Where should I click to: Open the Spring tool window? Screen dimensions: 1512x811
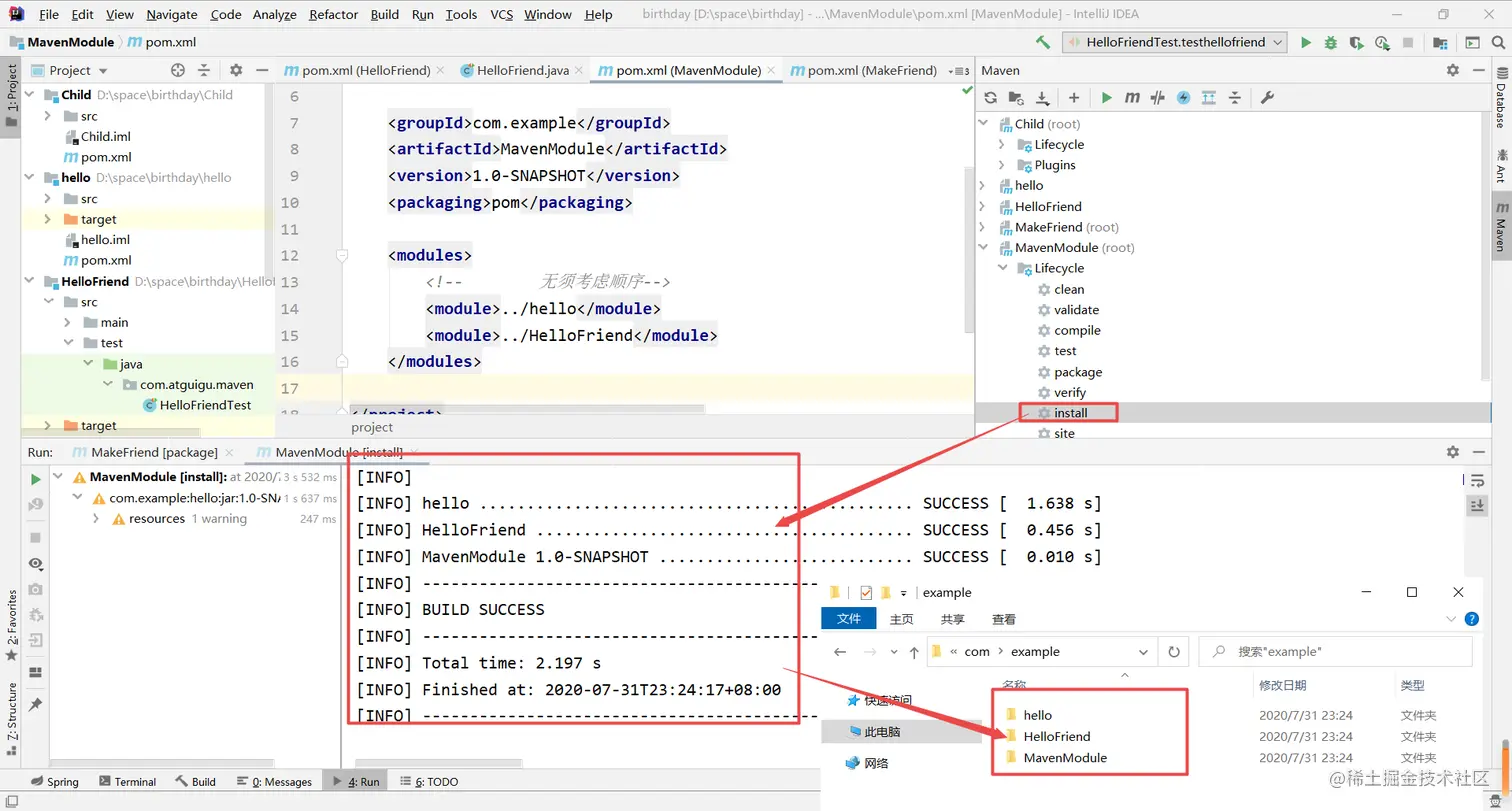(x=54, y=781)
